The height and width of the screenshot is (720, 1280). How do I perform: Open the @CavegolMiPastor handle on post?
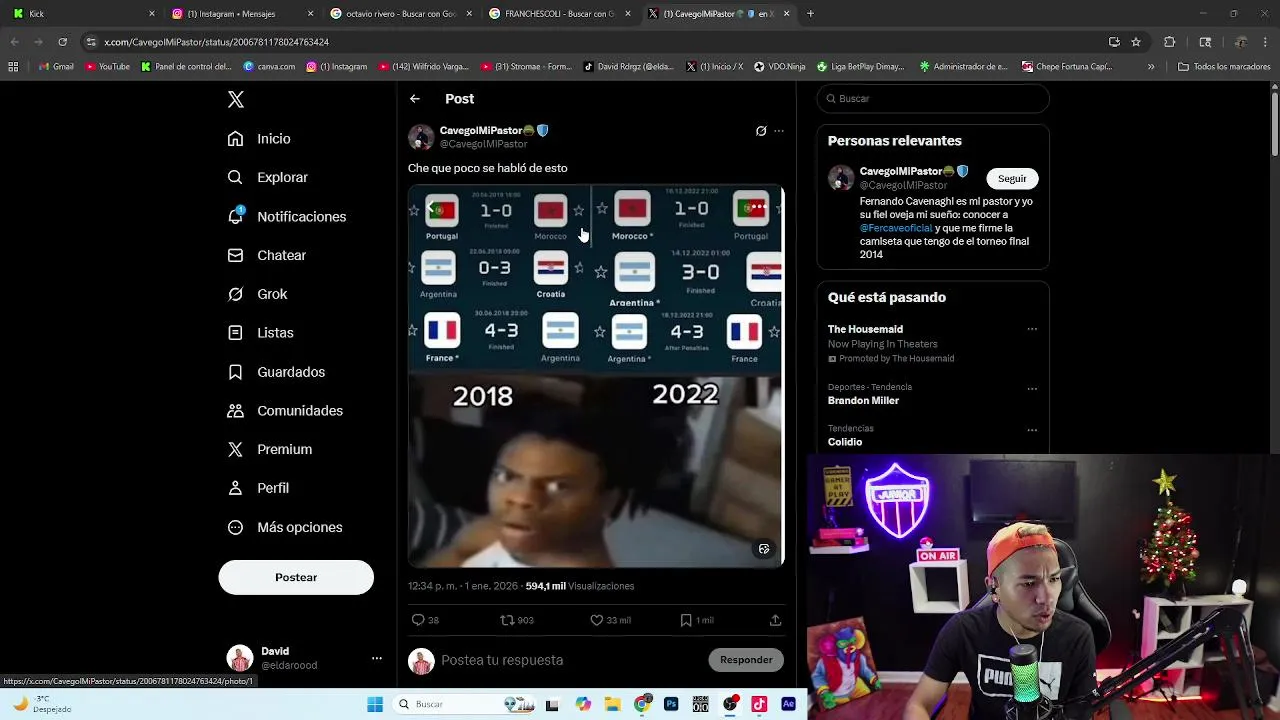(x=483, y=144)
